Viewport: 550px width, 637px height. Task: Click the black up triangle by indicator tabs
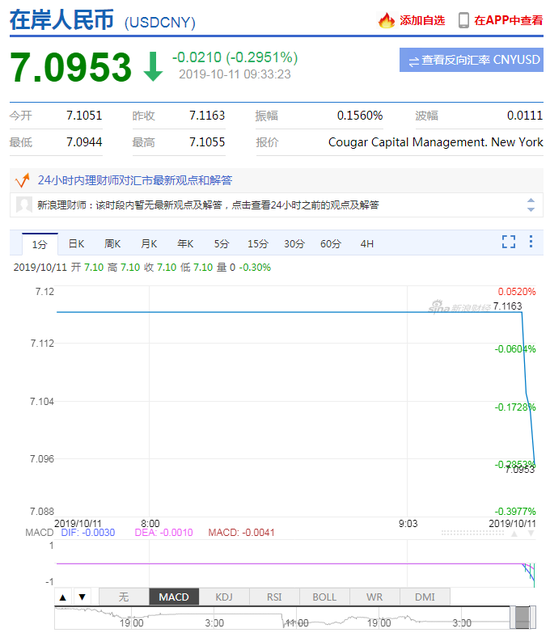point(63,597)
